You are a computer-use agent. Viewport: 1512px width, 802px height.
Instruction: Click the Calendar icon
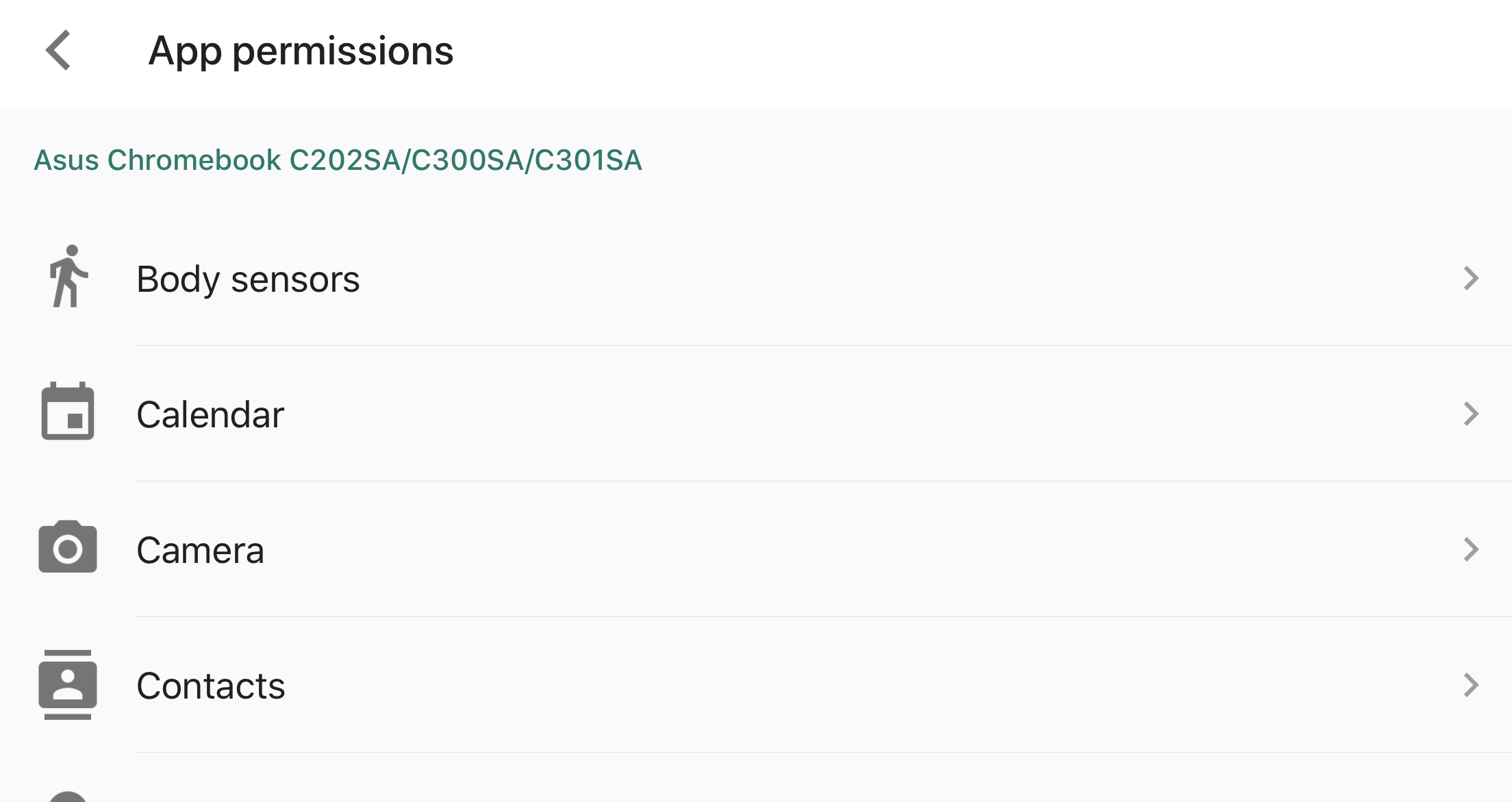point(68,411)
